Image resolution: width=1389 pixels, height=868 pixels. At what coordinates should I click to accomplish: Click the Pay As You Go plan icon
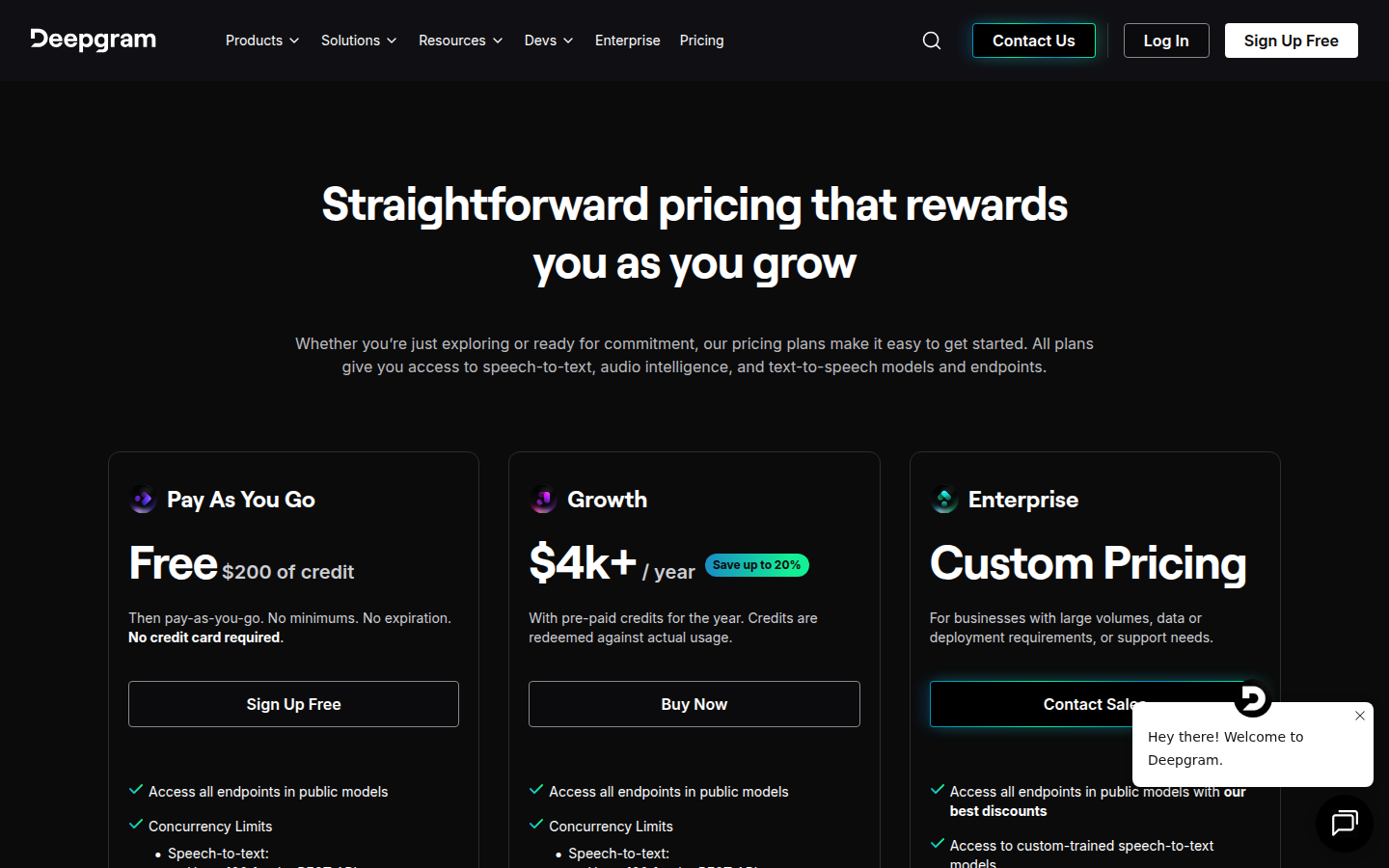(x=143, y=500)
